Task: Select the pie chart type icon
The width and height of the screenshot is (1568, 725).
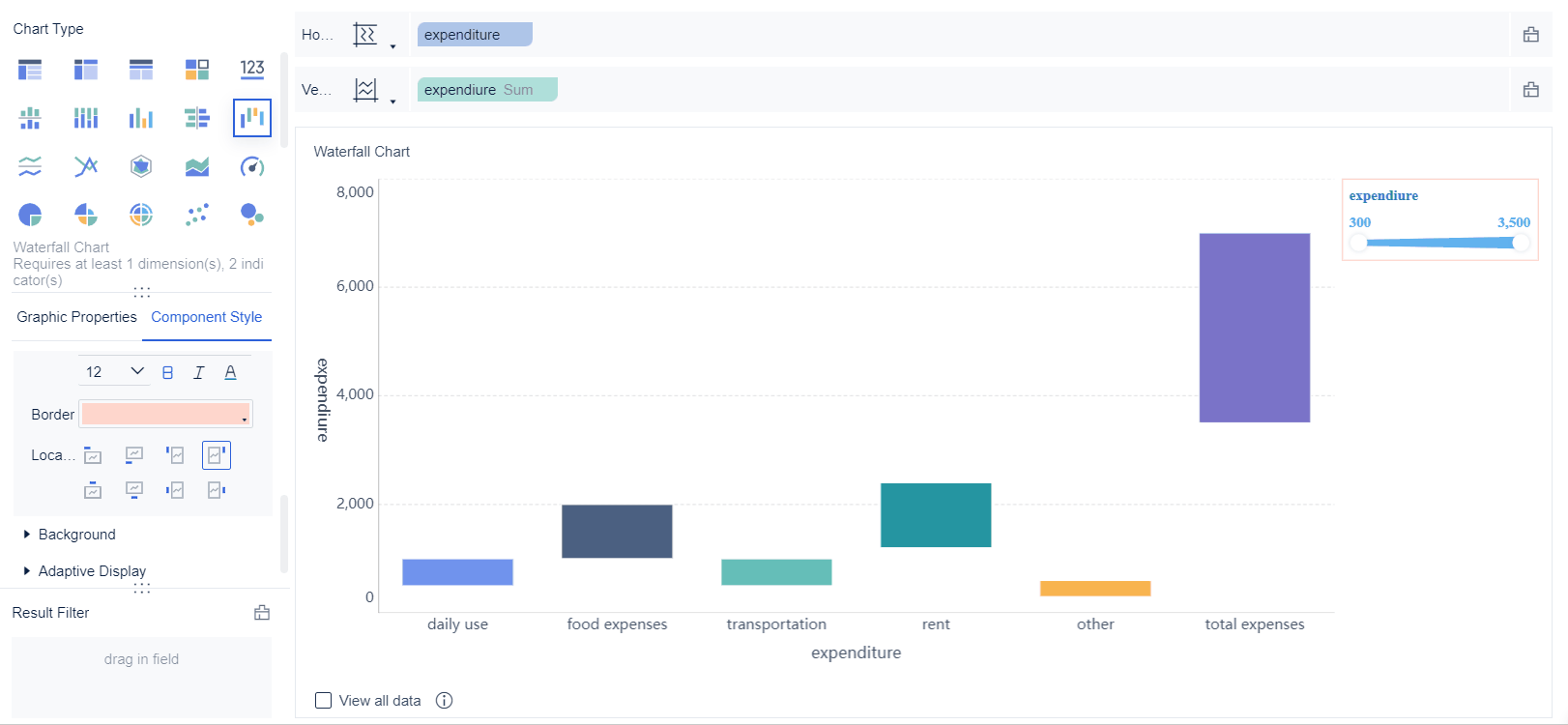Action: tap(30, 214)
